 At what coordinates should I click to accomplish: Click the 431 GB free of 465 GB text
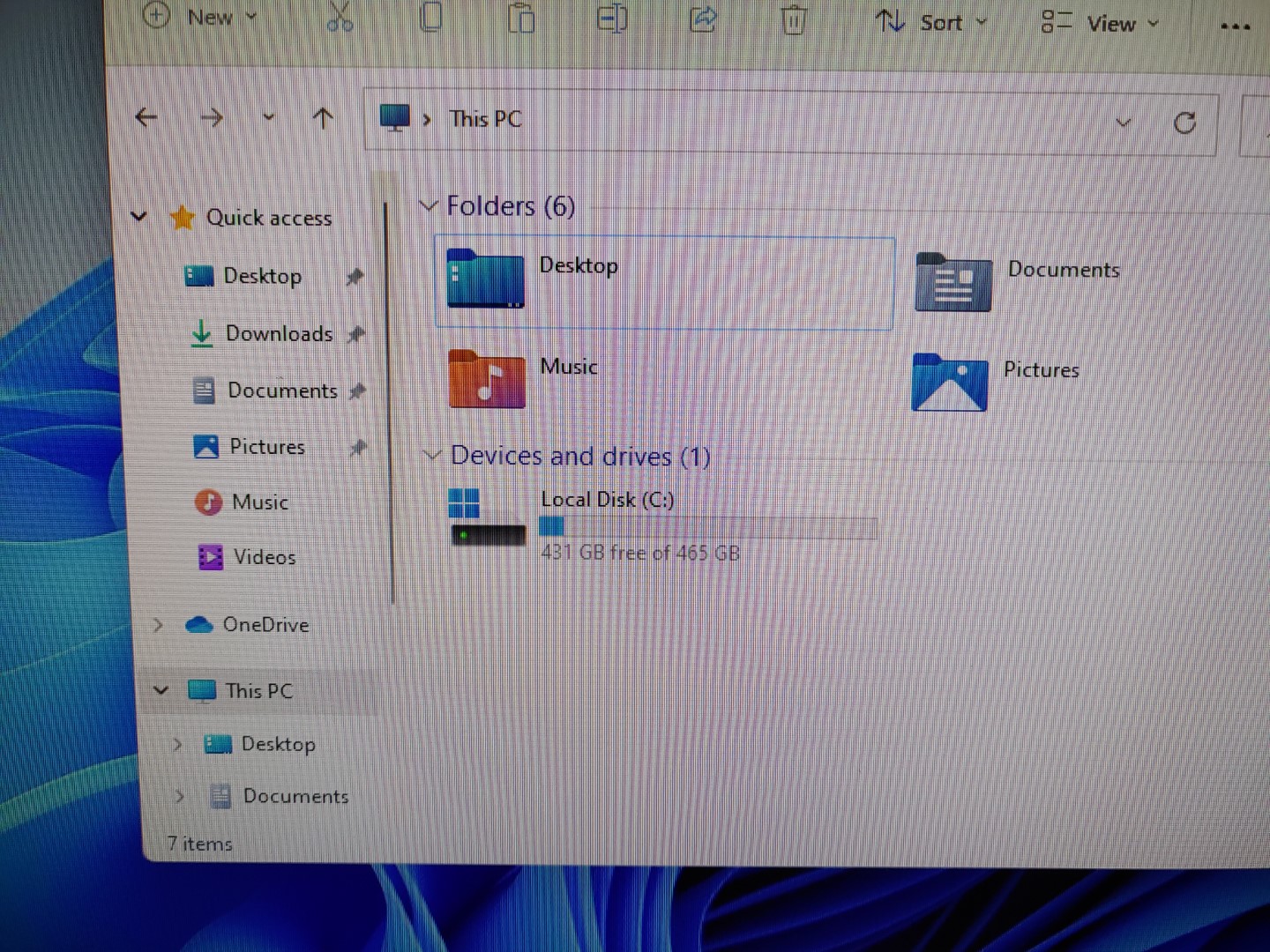pos(640,553)
